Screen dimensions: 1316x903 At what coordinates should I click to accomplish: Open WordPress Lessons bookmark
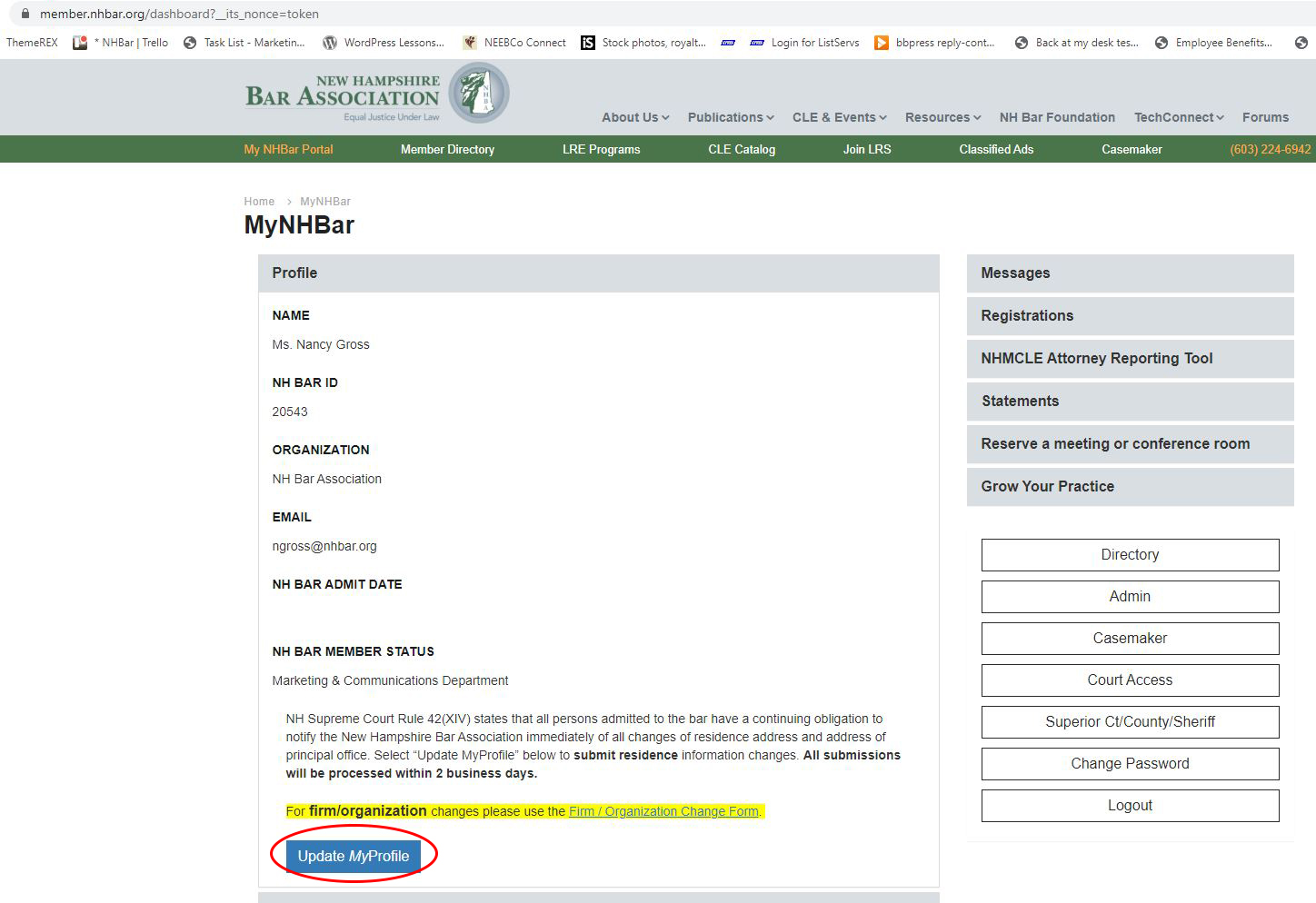(384, 43)
